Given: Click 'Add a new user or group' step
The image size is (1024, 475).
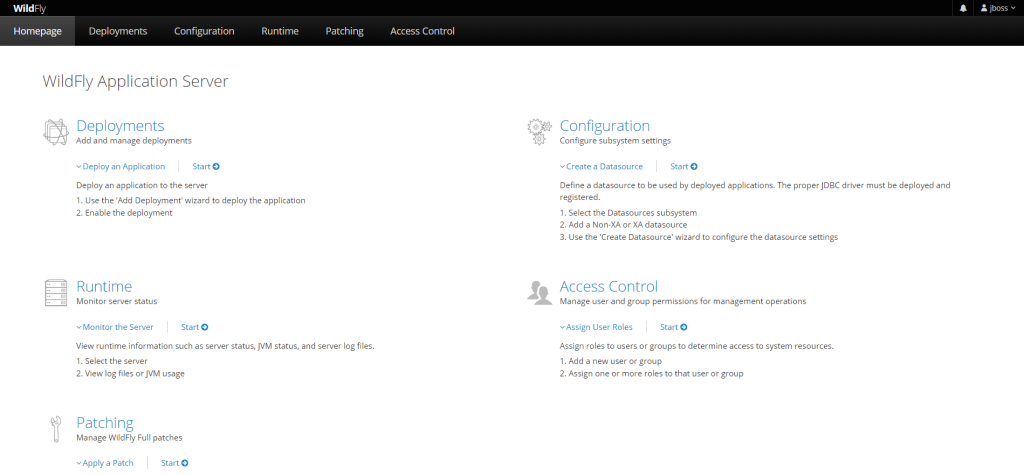Looking at the screenshot, I should click(x=611, y=361).
